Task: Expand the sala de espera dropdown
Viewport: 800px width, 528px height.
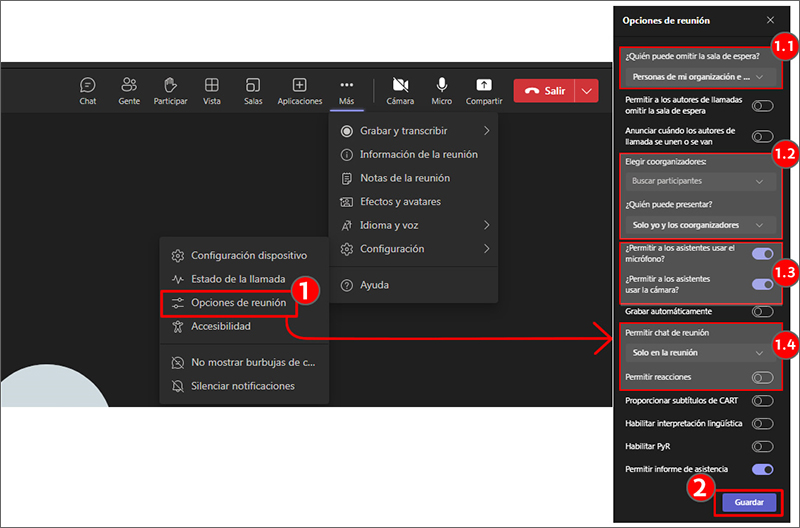Action: (696, 77)
